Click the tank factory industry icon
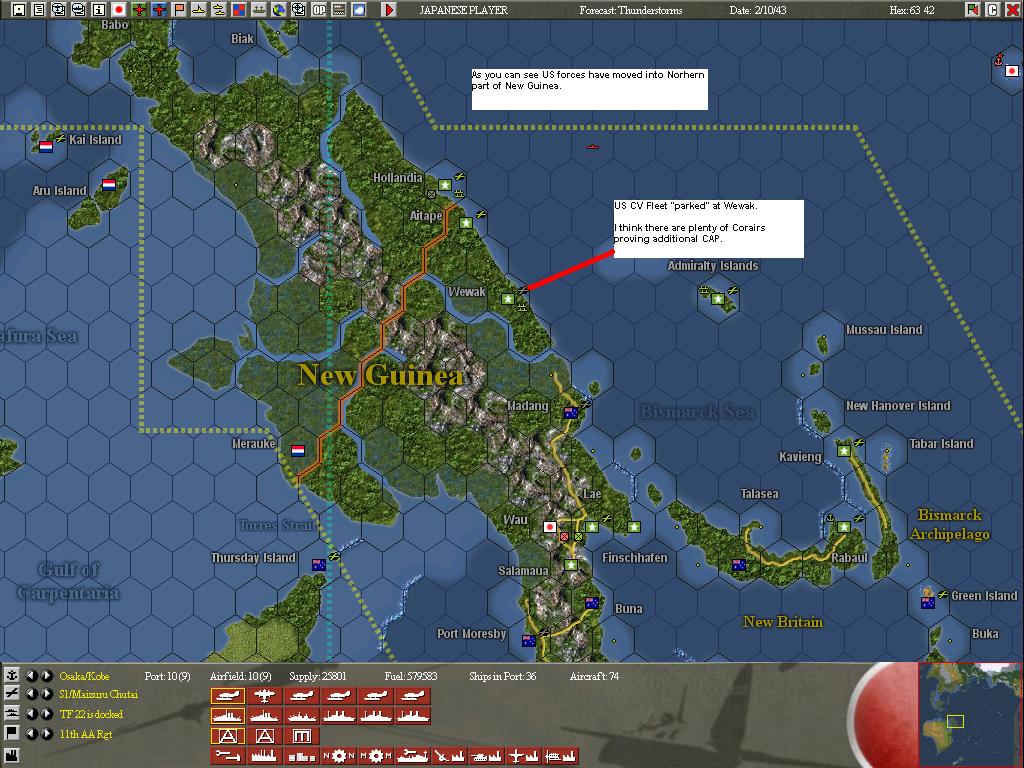Screen dimensions: 1024x768 point(486,756)
